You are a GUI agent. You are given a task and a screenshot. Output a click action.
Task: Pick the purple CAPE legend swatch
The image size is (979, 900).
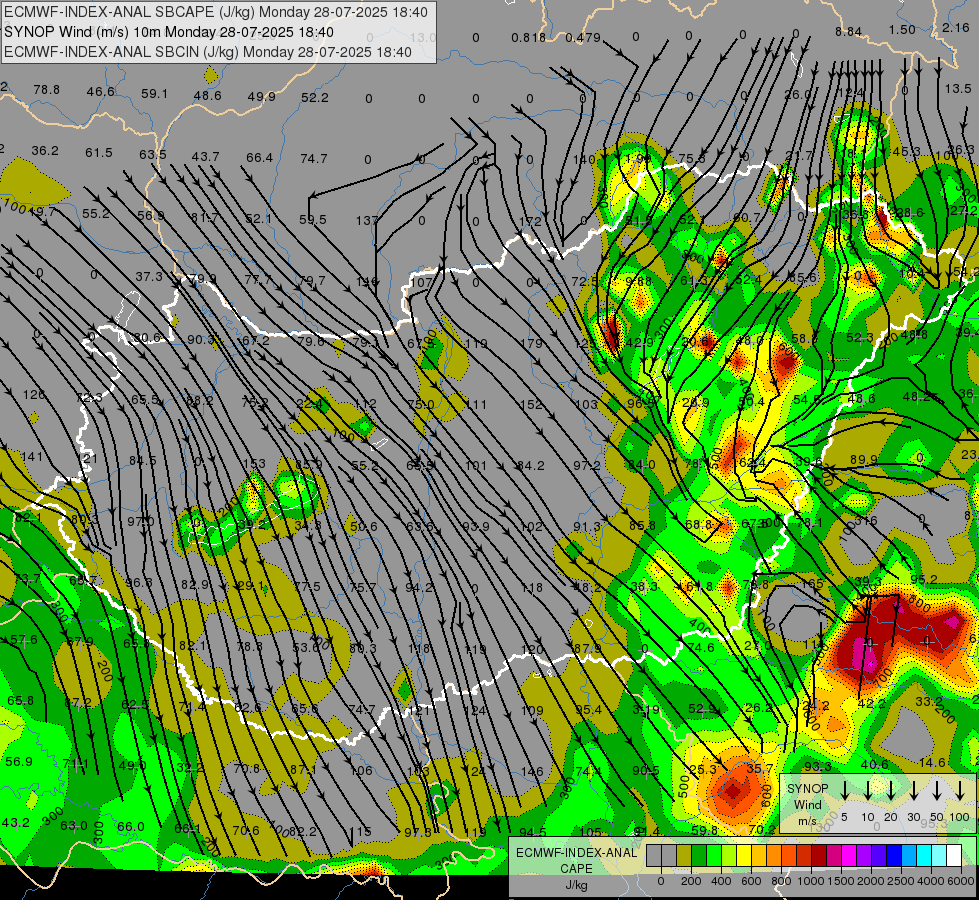pyautogui.click(x=864, y=855)
